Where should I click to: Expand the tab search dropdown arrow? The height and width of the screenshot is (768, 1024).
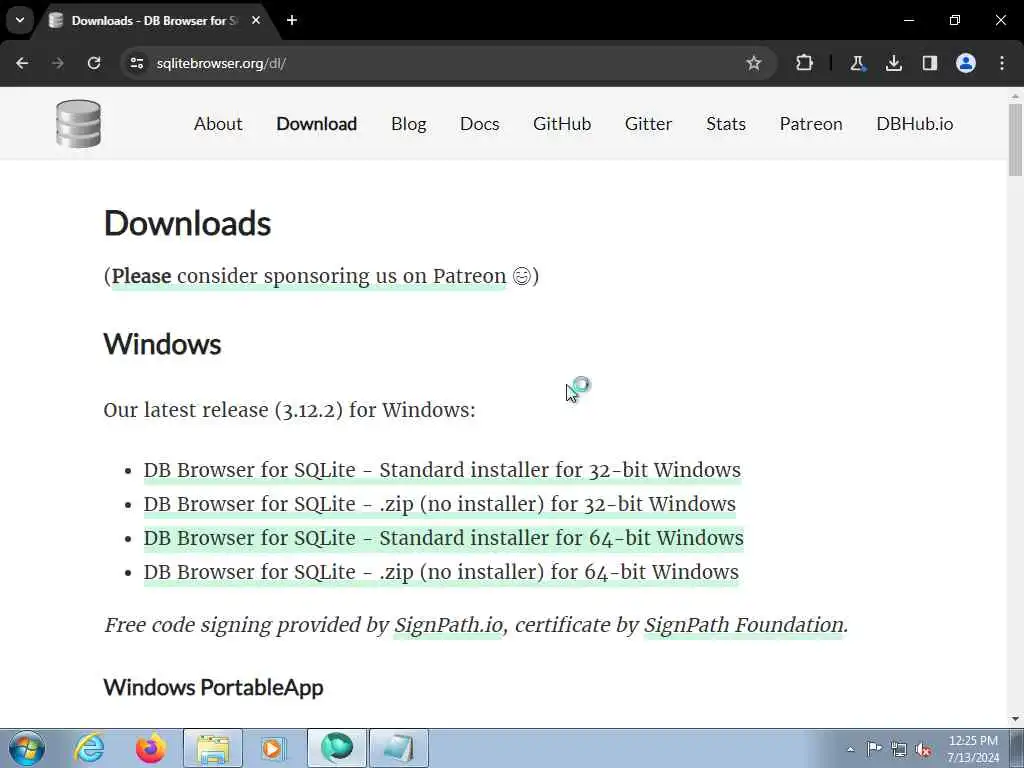[20, 20]
